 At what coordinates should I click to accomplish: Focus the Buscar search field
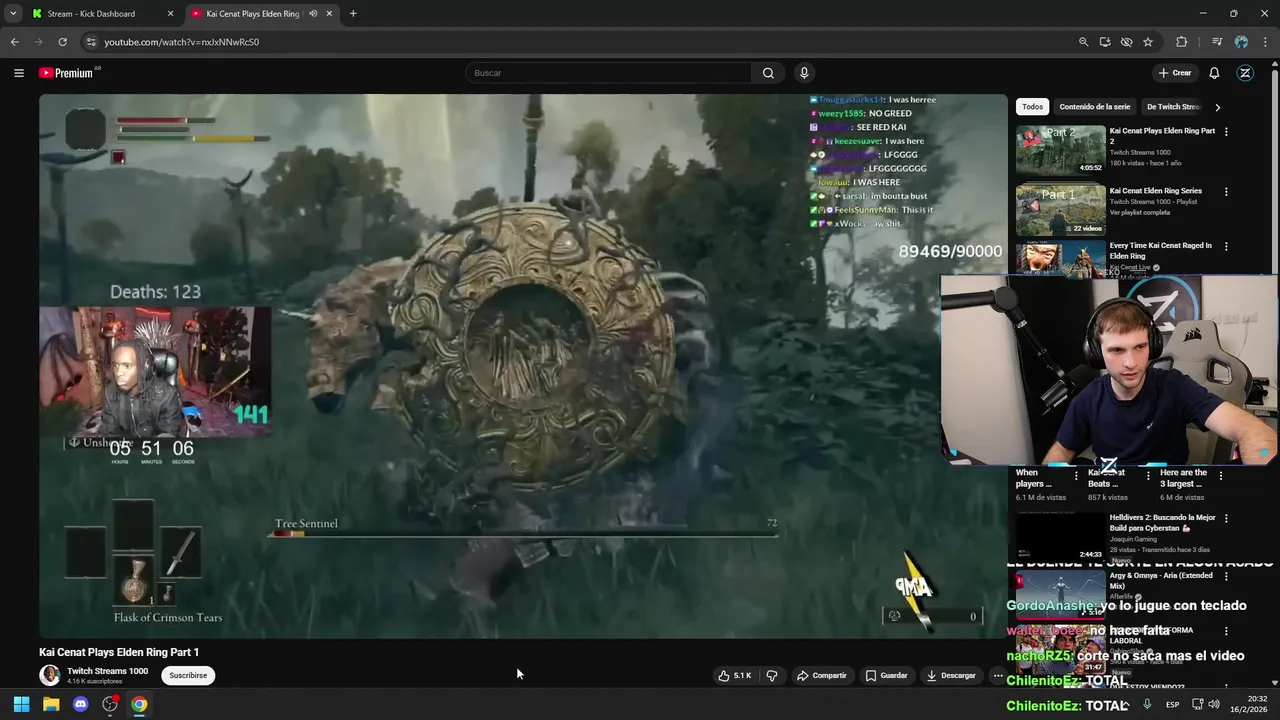[x=608, y=73]
